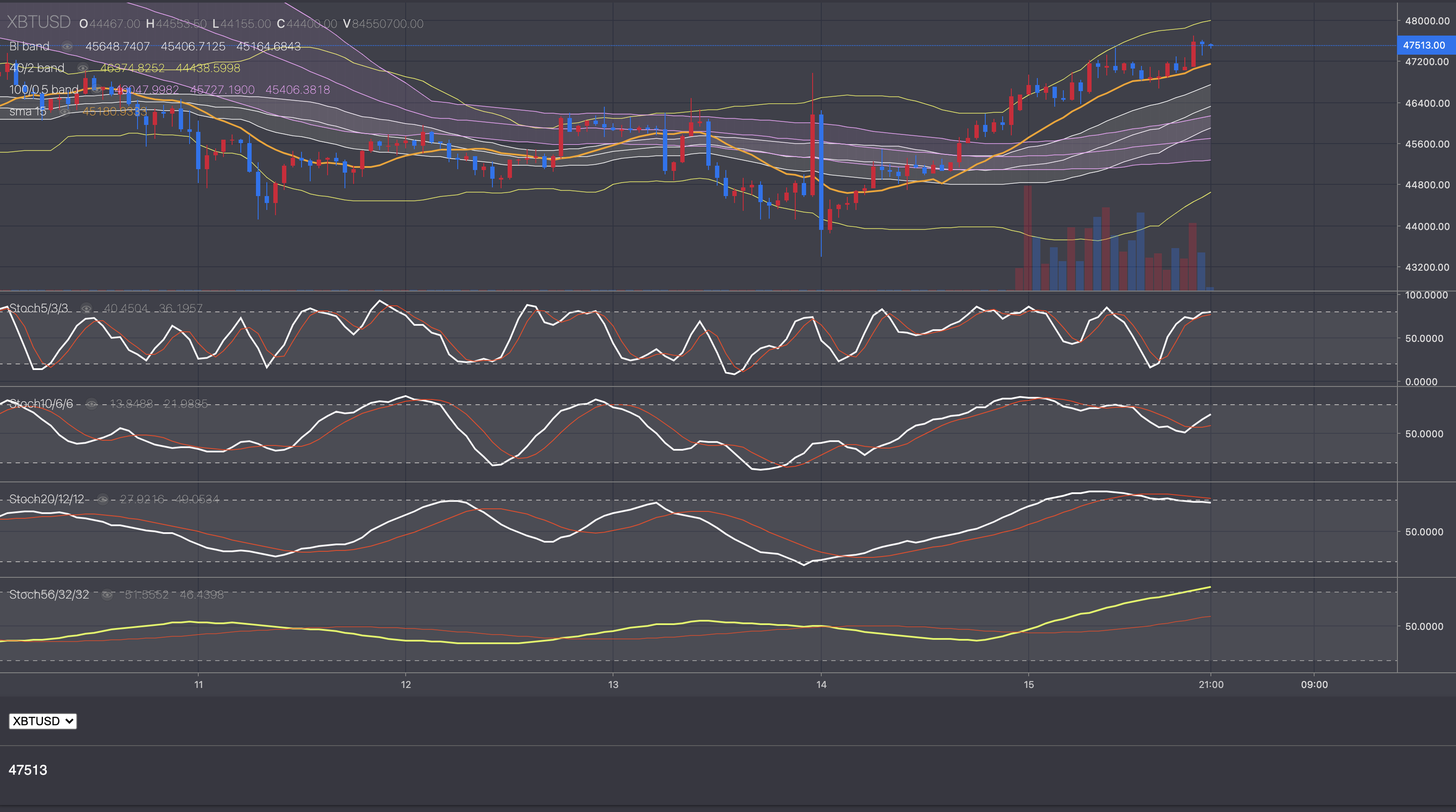
Task: Click 40/2 band value 46374.8252
Action: click(133, 69)
